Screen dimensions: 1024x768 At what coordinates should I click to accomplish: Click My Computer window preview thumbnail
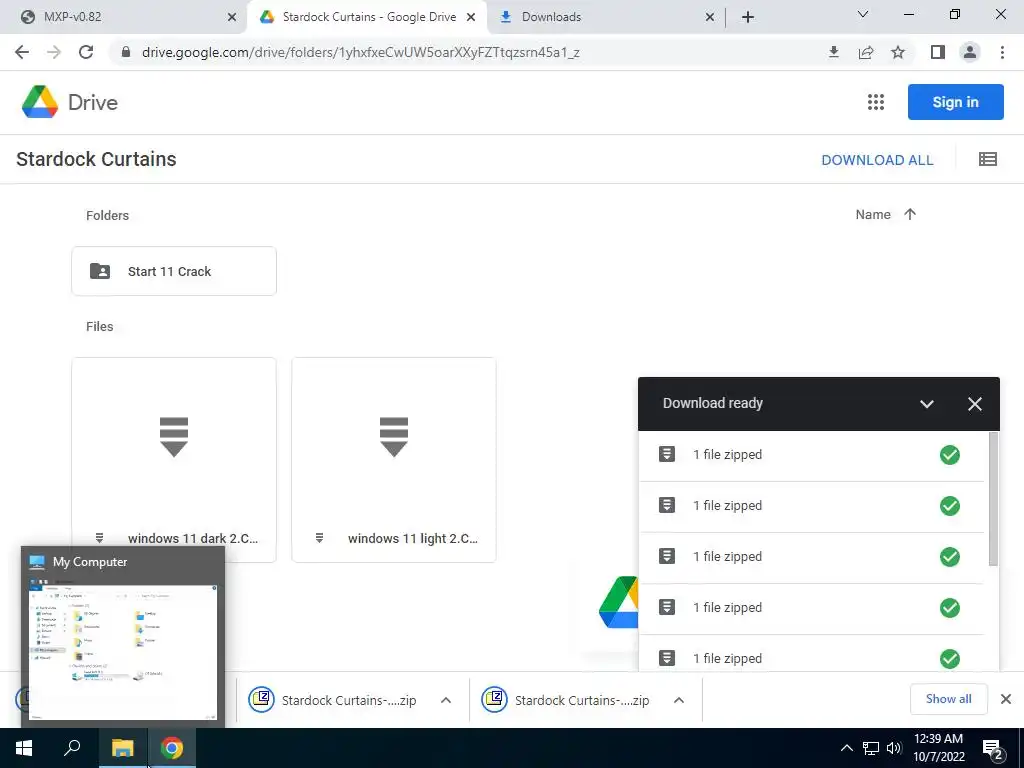(123, 636)
